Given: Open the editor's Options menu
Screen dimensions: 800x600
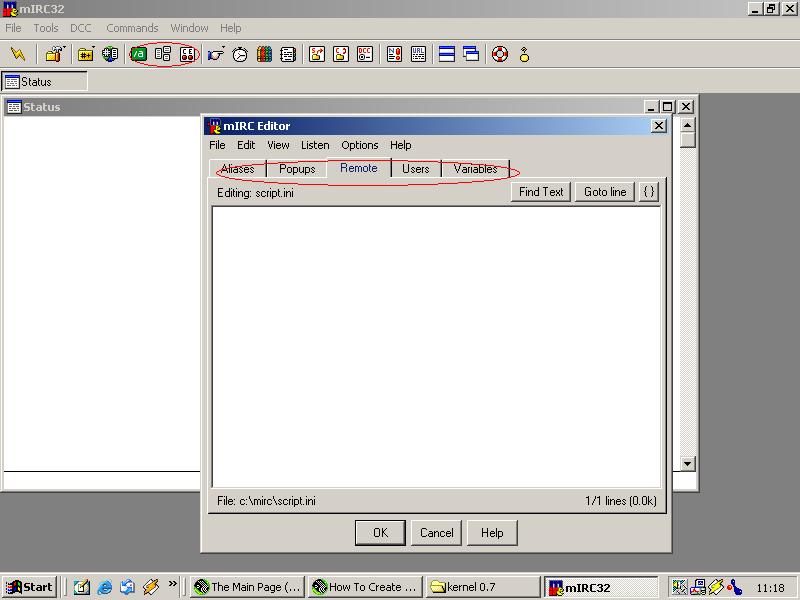Looking at the screenshot, I should 360,145.
